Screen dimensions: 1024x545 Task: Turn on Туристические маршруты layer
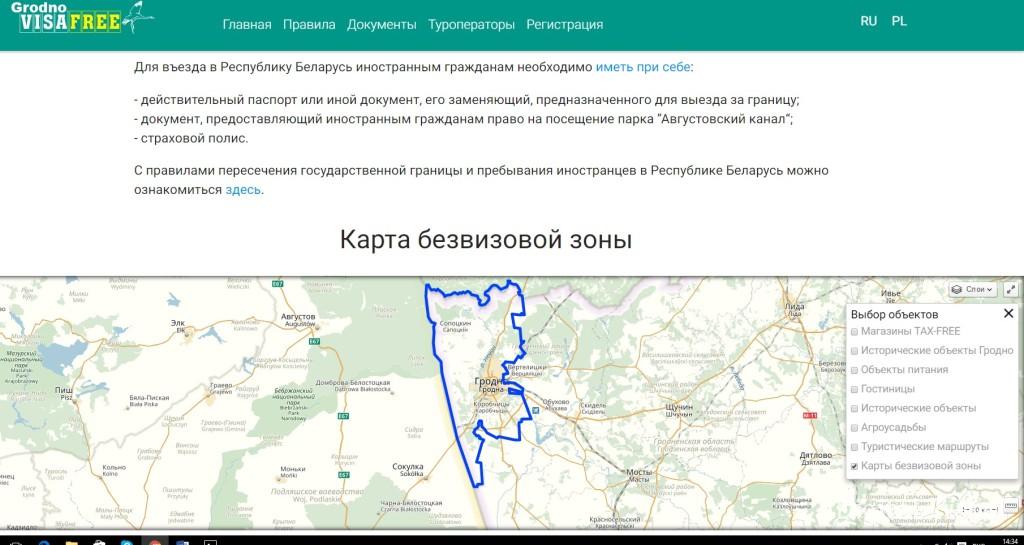[854, 447]
